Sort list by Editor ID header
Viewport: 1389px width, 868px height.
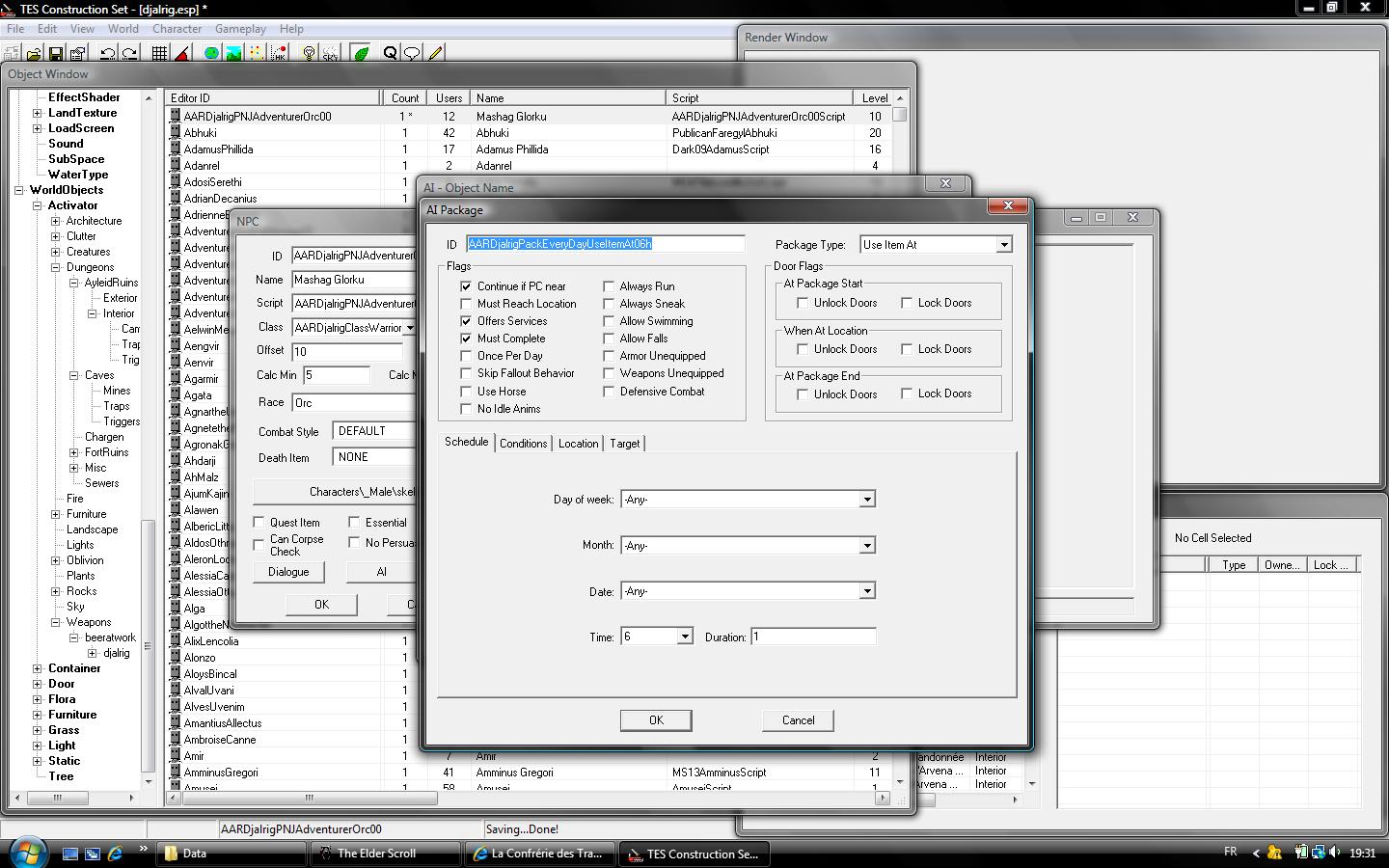273,98
